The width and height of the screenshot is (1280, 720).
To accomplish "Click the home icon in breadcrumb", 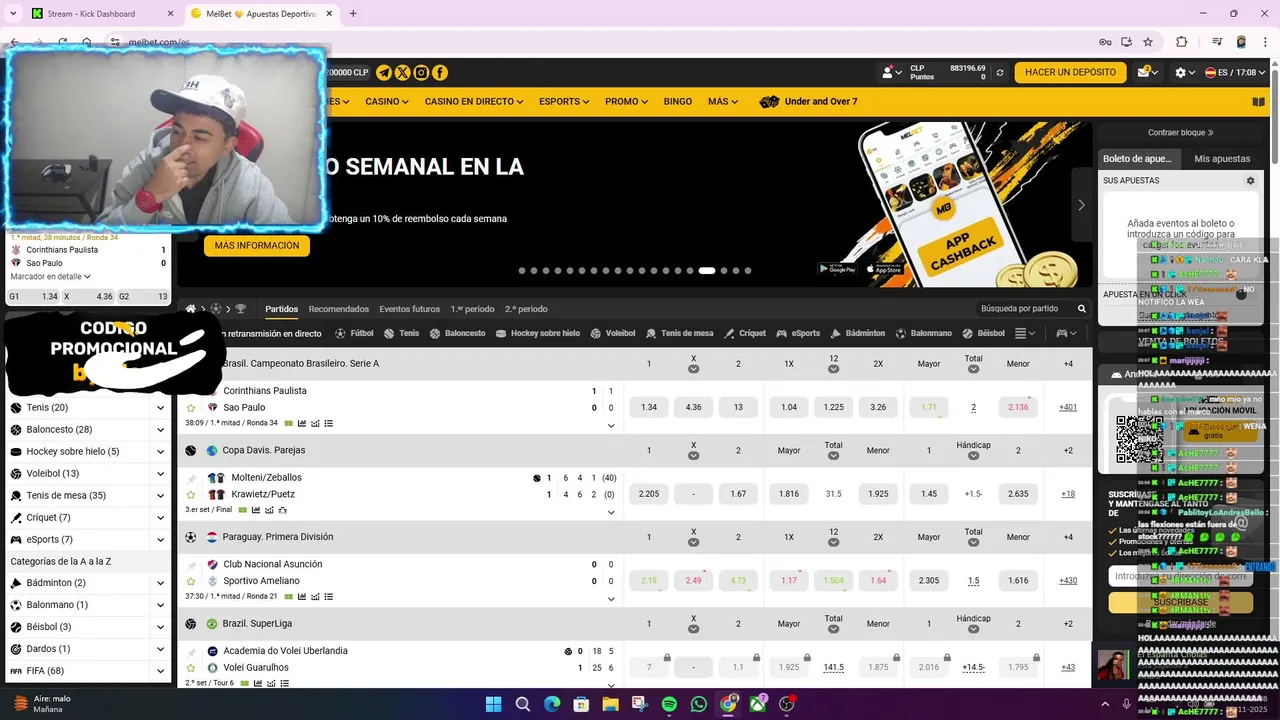I will click(x=191, y=309).
